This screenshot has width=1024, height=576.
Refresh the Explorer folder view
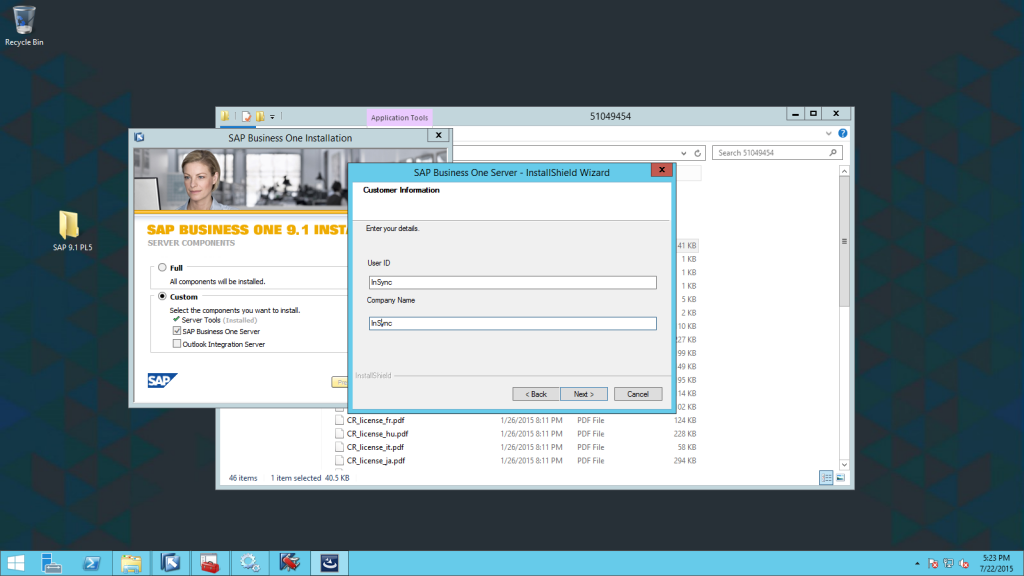(x=697, y=153)
